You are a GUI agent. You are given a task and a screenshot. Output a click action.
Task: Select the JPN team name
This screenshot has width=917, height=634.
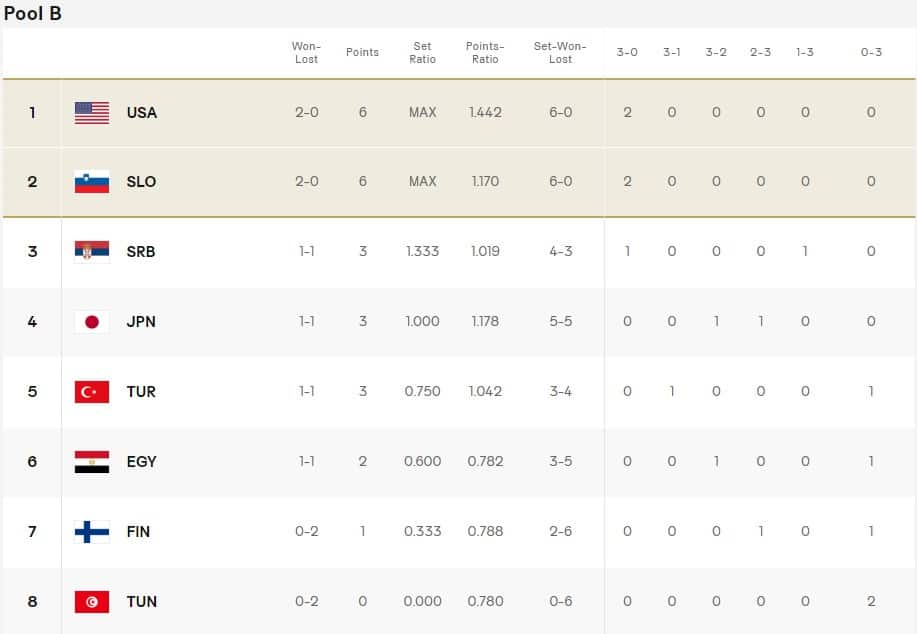[x=141, y=322]
